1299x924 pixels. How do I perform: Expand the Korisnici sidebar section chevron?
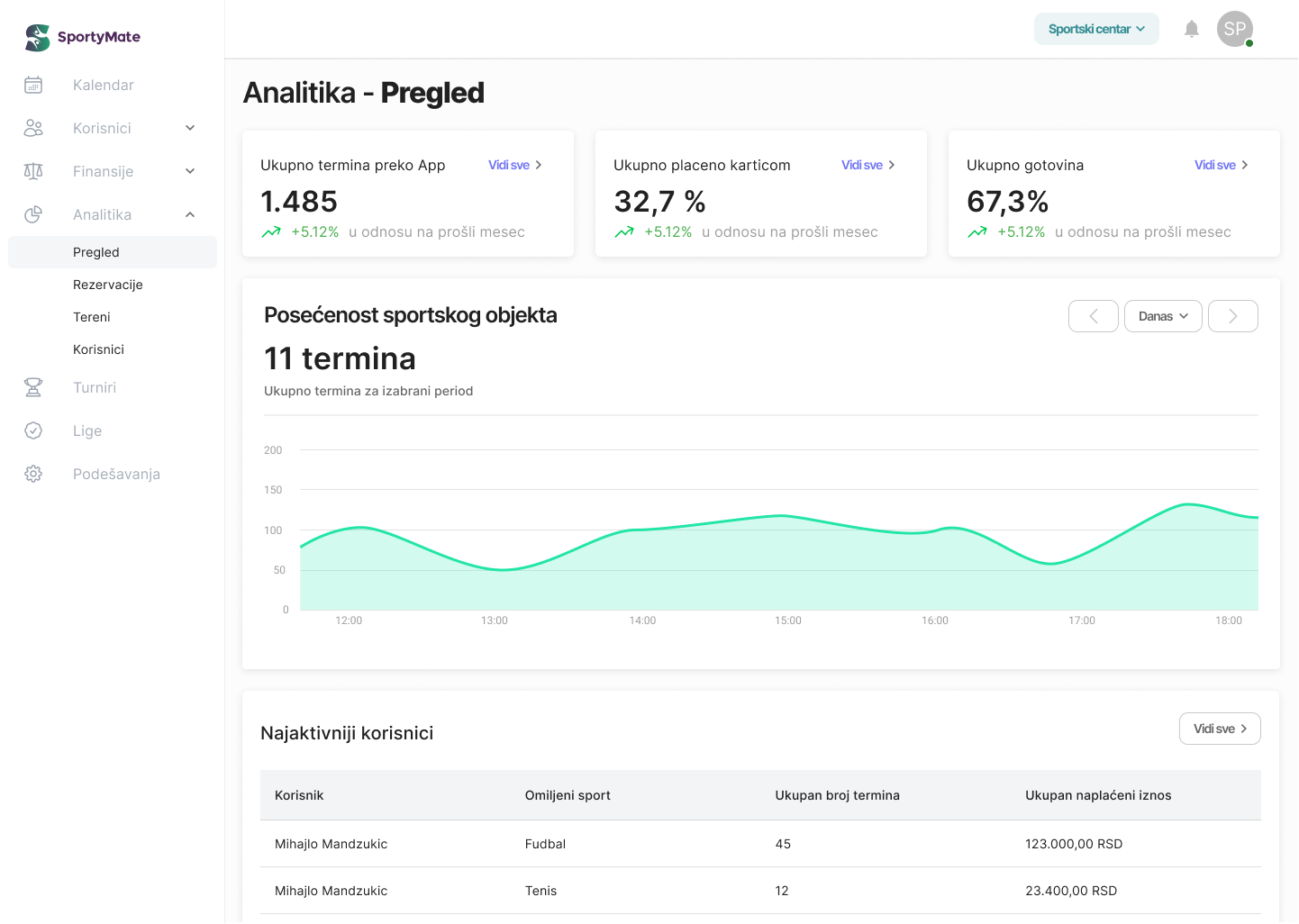[190, 128]
